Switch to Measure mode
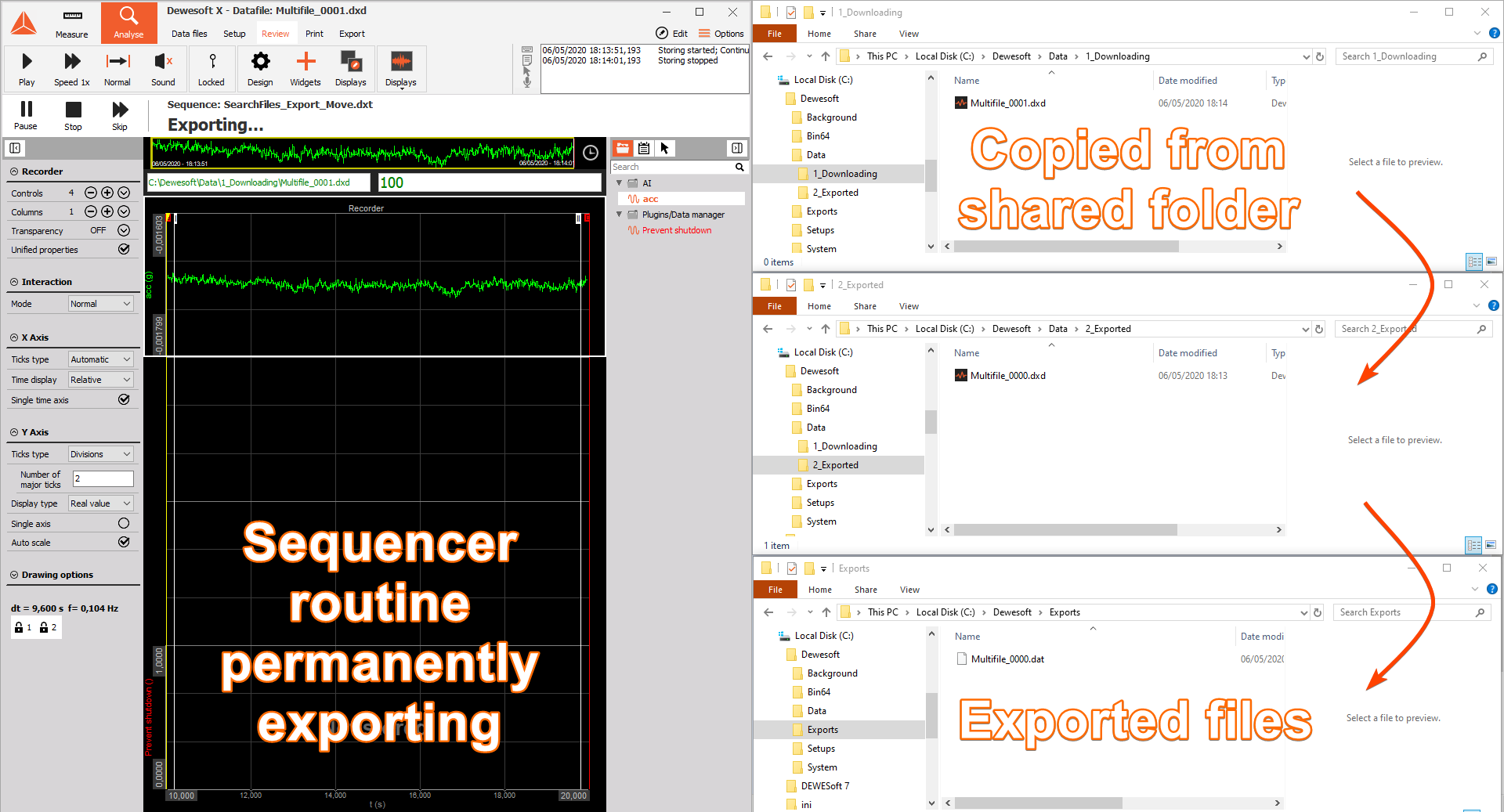This screenshot has height=812, width=1504. (x=72, y=23)
